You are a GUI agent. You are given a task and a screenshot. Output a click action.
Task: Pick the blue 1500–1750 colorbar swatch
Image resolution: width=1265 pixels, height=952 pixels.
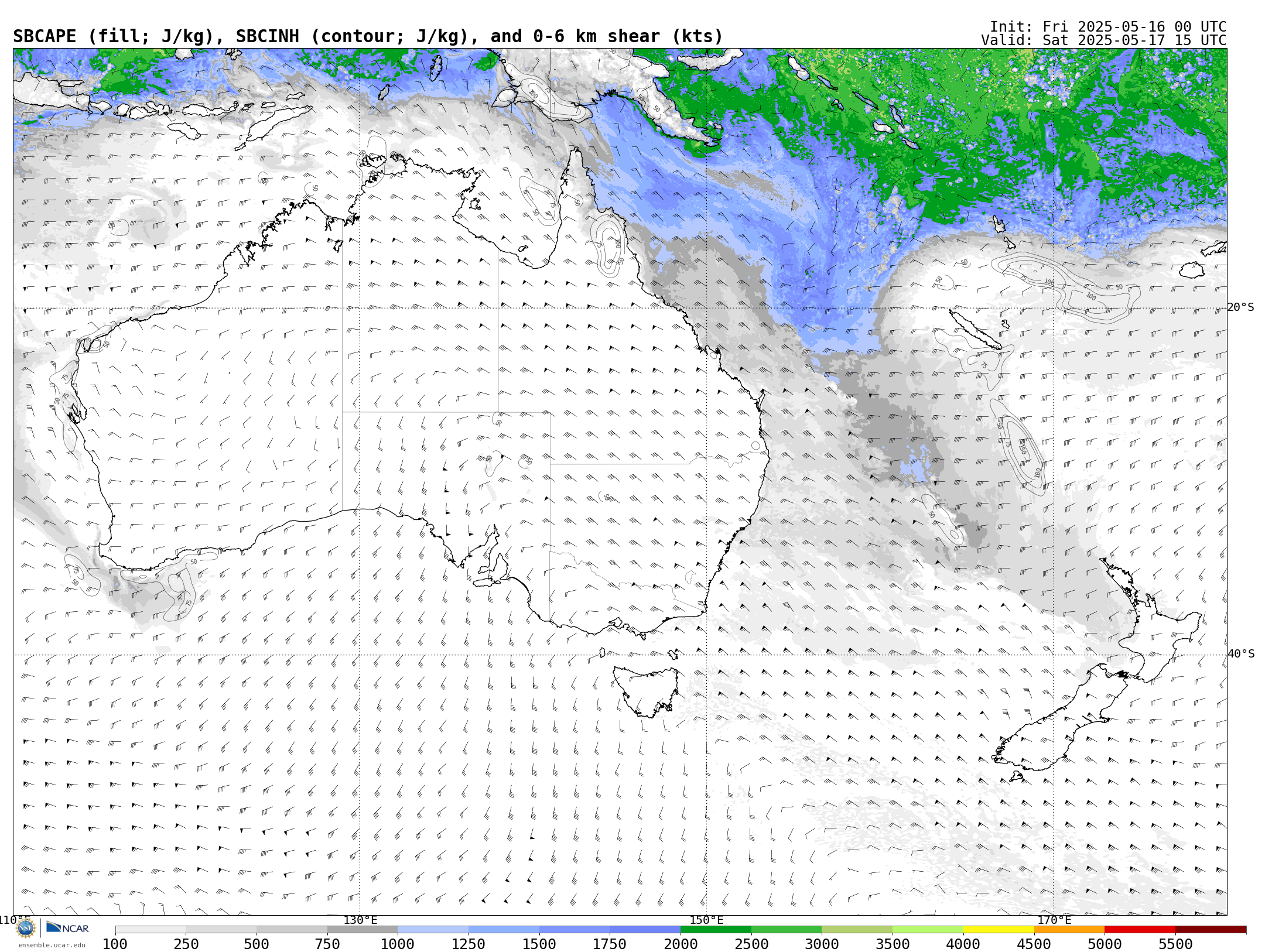575,930
